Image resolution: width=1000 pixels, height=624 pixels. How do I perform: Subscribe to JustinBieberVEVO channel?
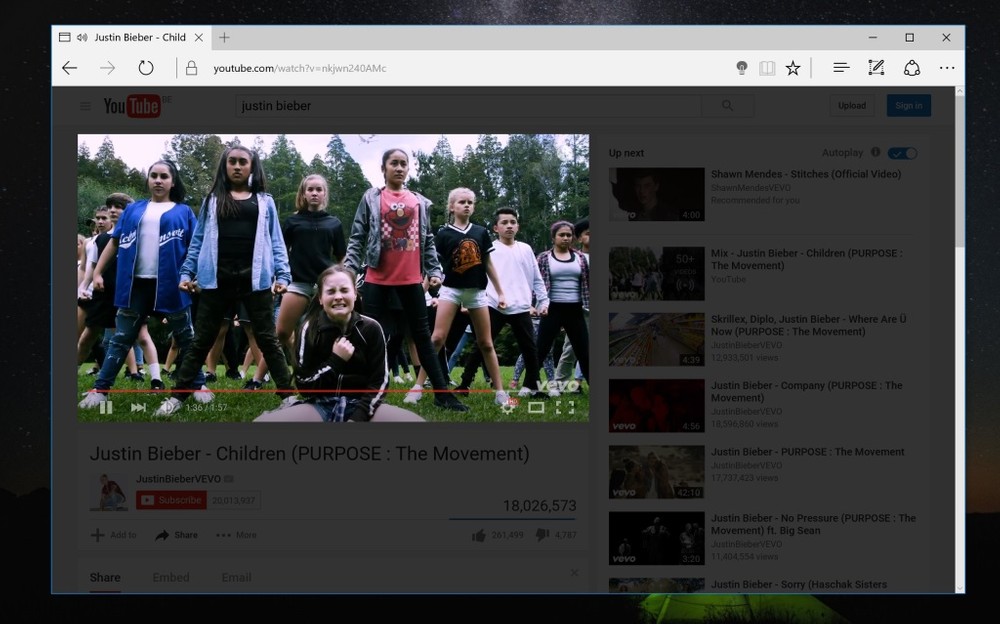tap(172, 500)
